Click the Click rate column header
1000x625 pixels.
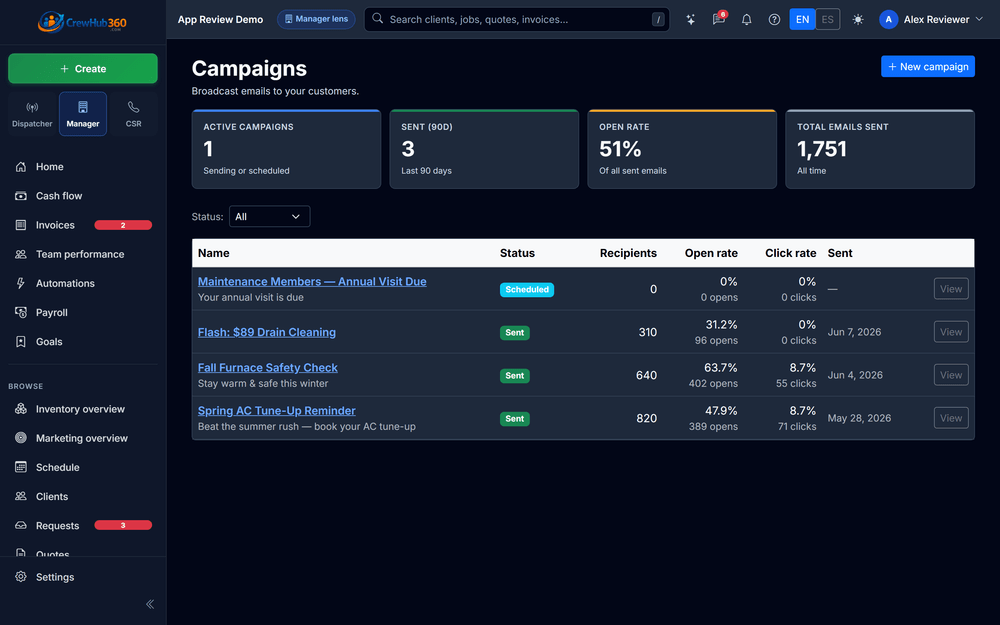[791, 253]
